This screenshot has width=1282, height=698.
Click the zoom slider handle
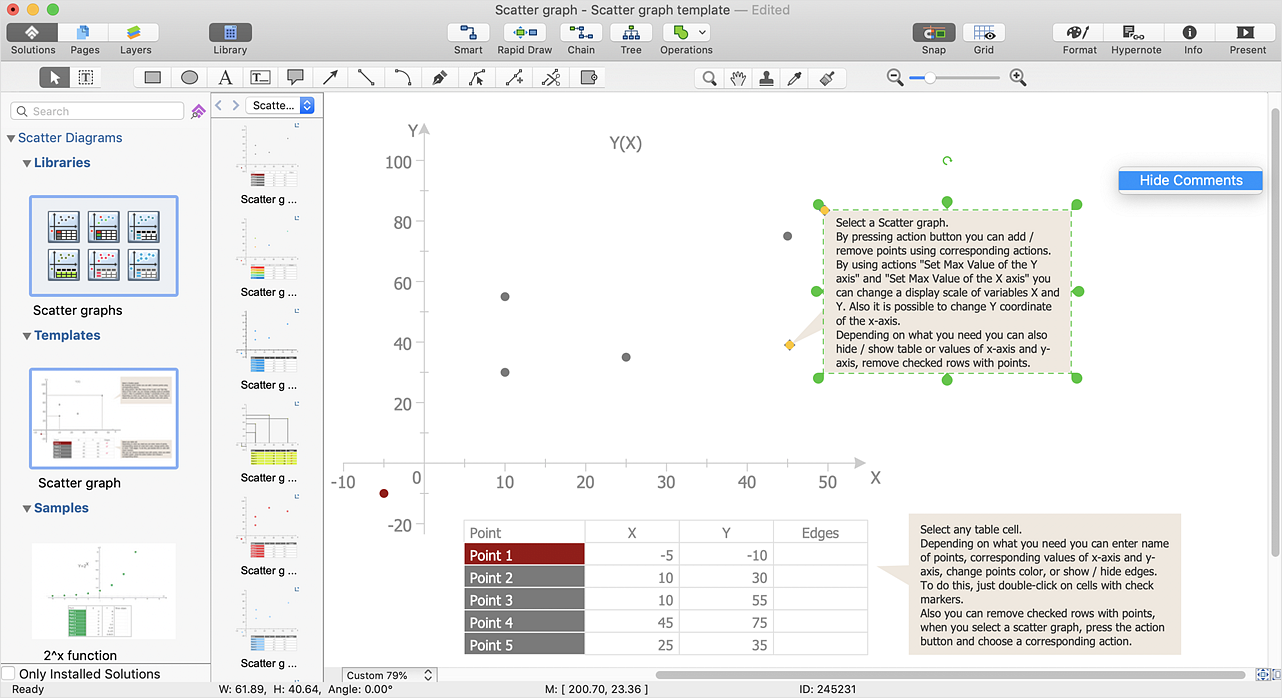click(930, 77)
